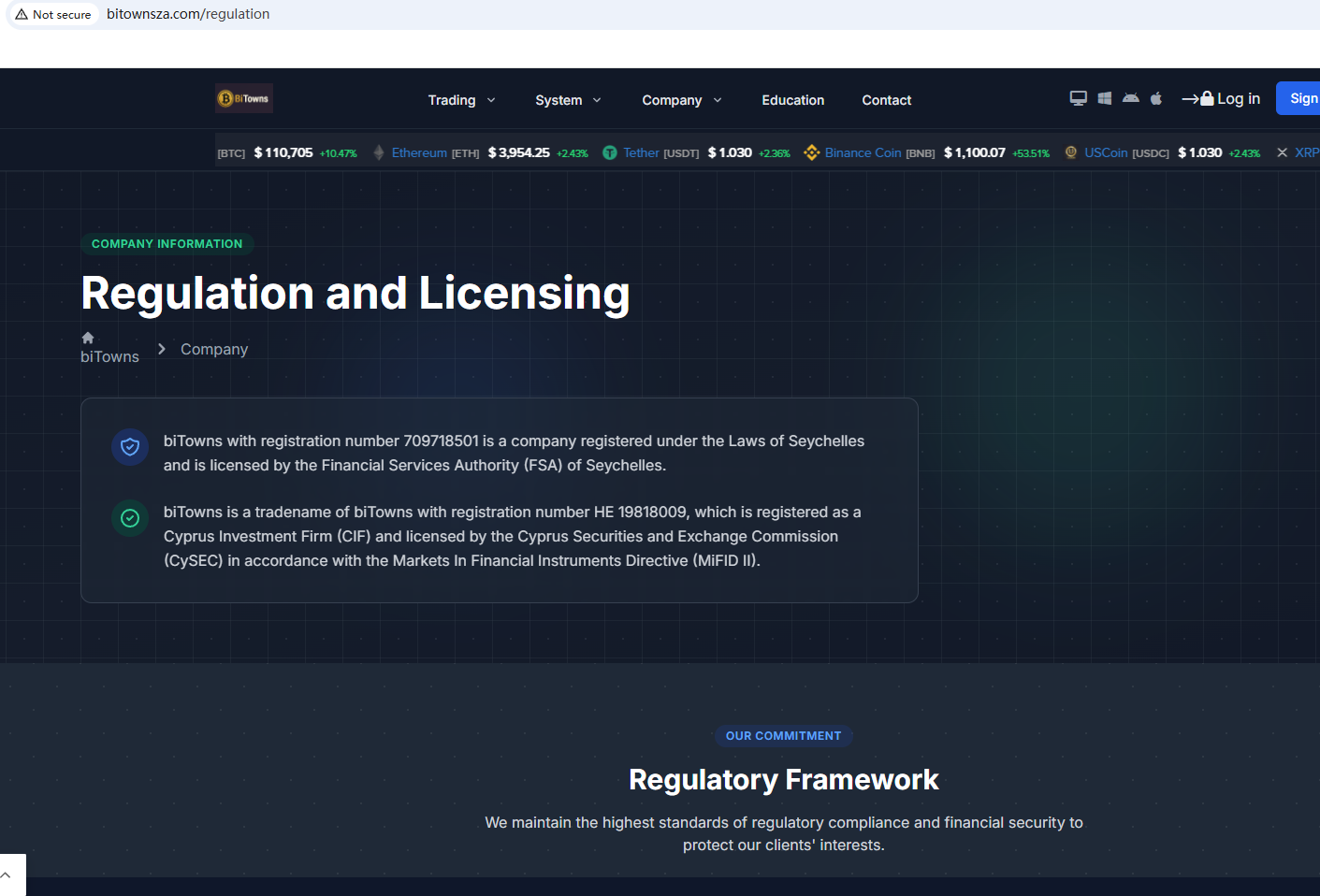Viewport: 1320px width, 896px height.
Task: Expand the System dropdown menu
Action: coord(568,100)
